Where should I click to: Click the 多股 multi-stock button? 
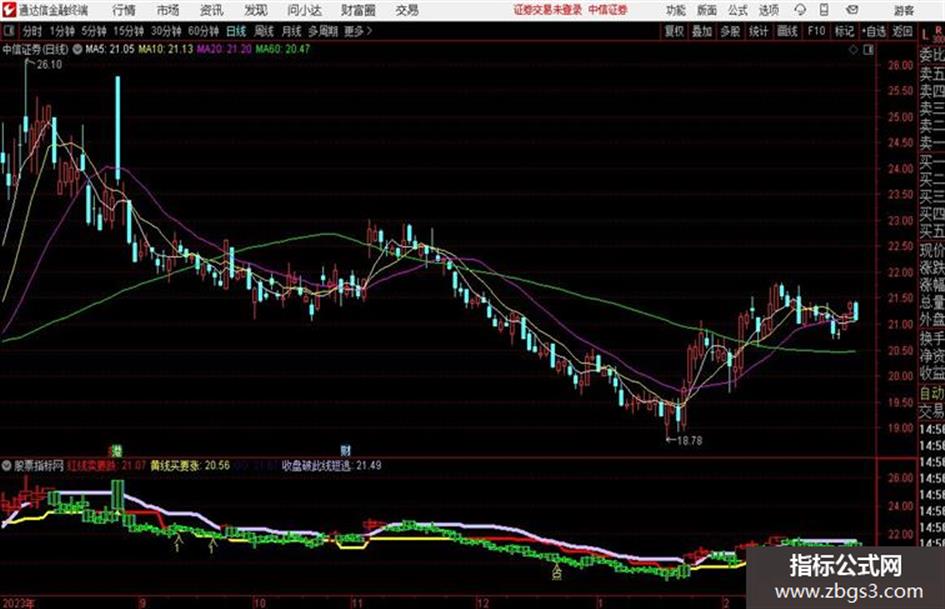coord(730,31)
